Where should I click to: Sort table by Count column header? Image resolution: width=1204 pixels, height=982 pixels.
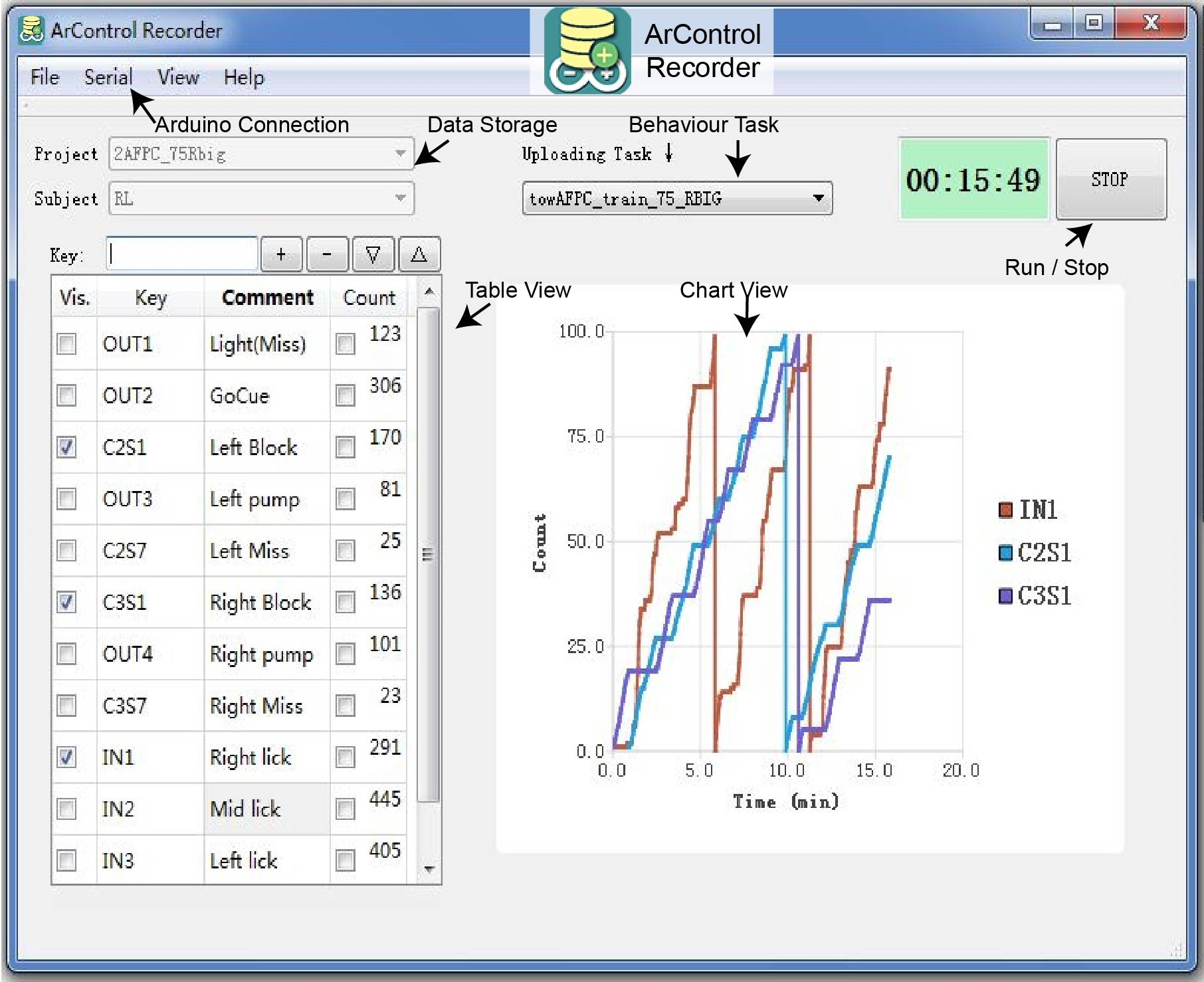pos(369,298)
